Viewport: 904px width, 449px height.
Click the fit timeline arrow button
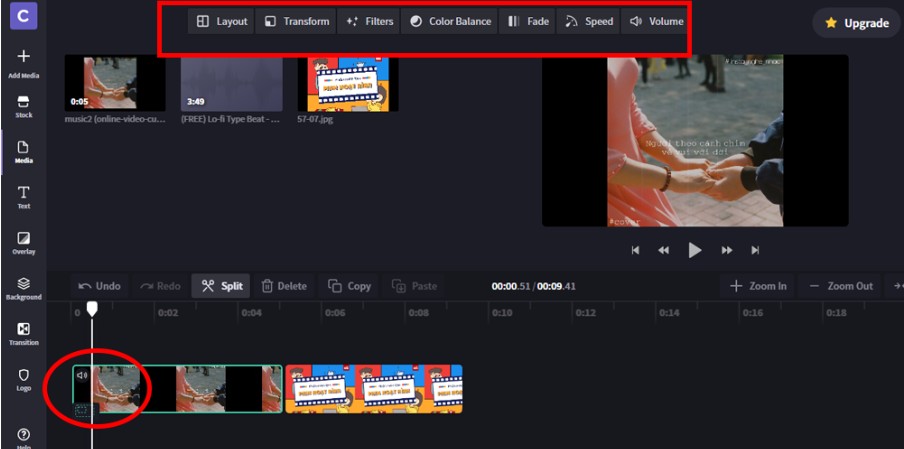tap(895, 286)
